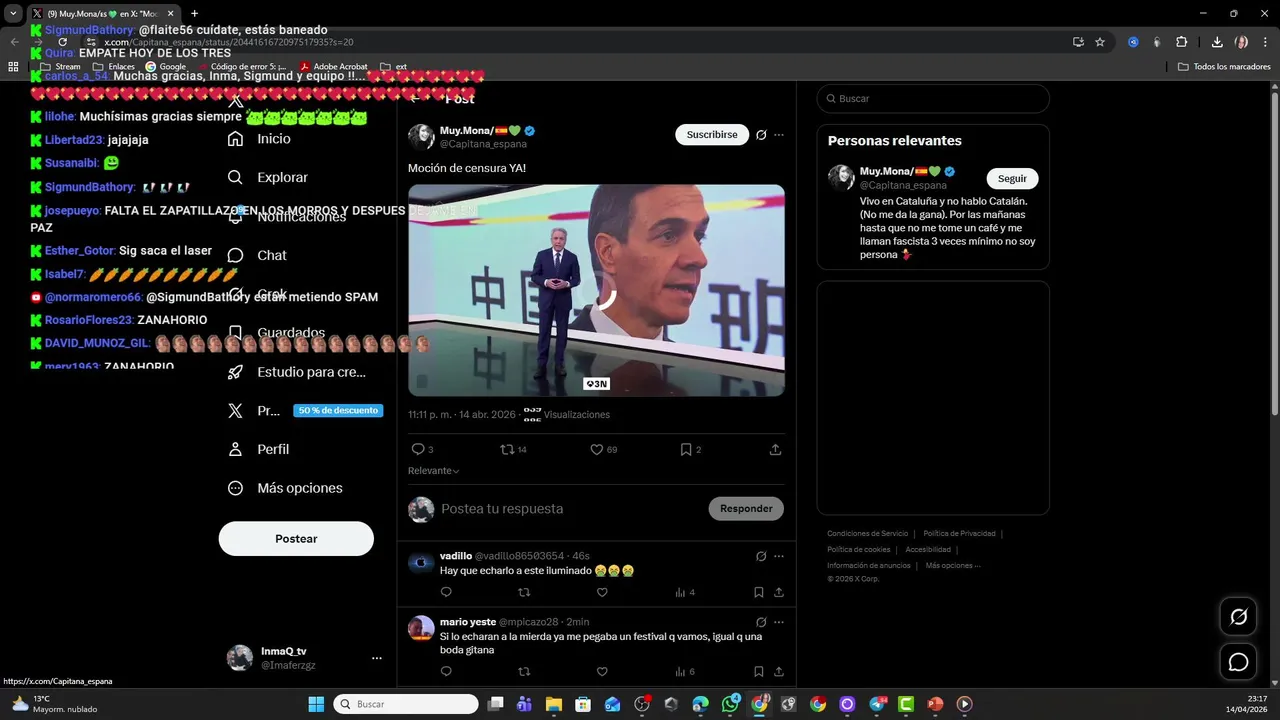The height and width of the screenshot is (720, 1280).
Task: Bookmark this page with the star icon
Action: [x=1100, y=42]
